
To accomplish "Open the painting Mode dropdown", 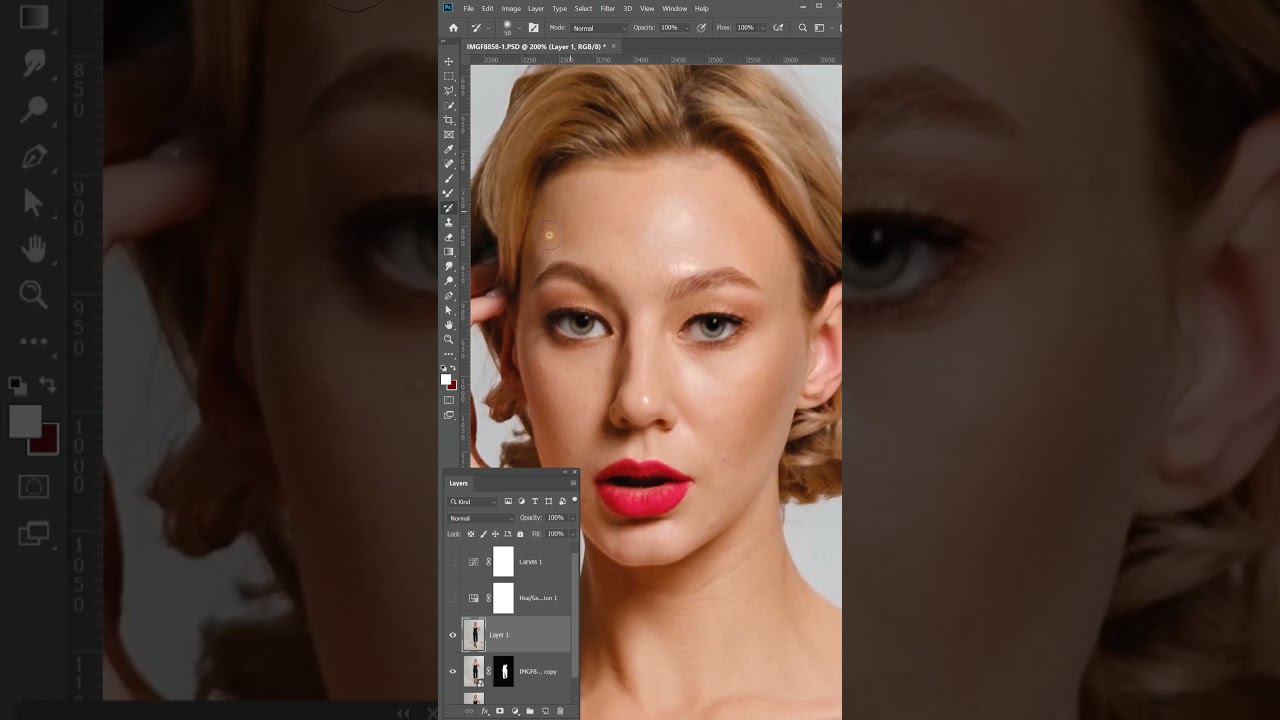I will pos(599,28).
